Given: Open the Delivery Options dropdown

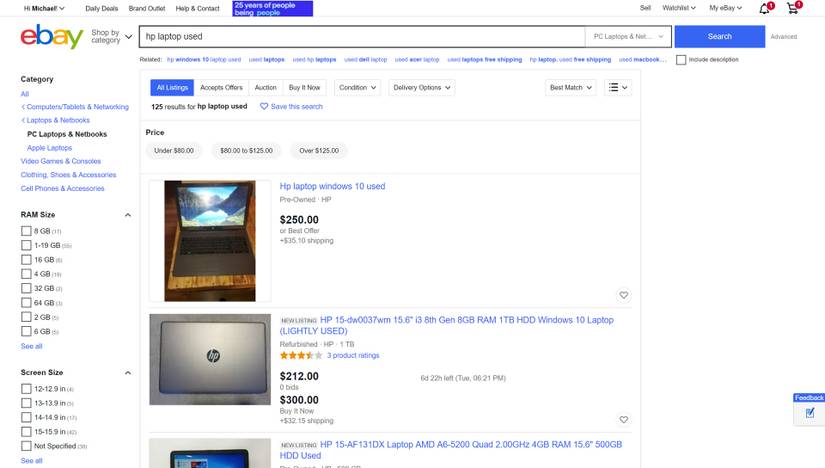Looking at the screenshot, I should coord(421,87).
